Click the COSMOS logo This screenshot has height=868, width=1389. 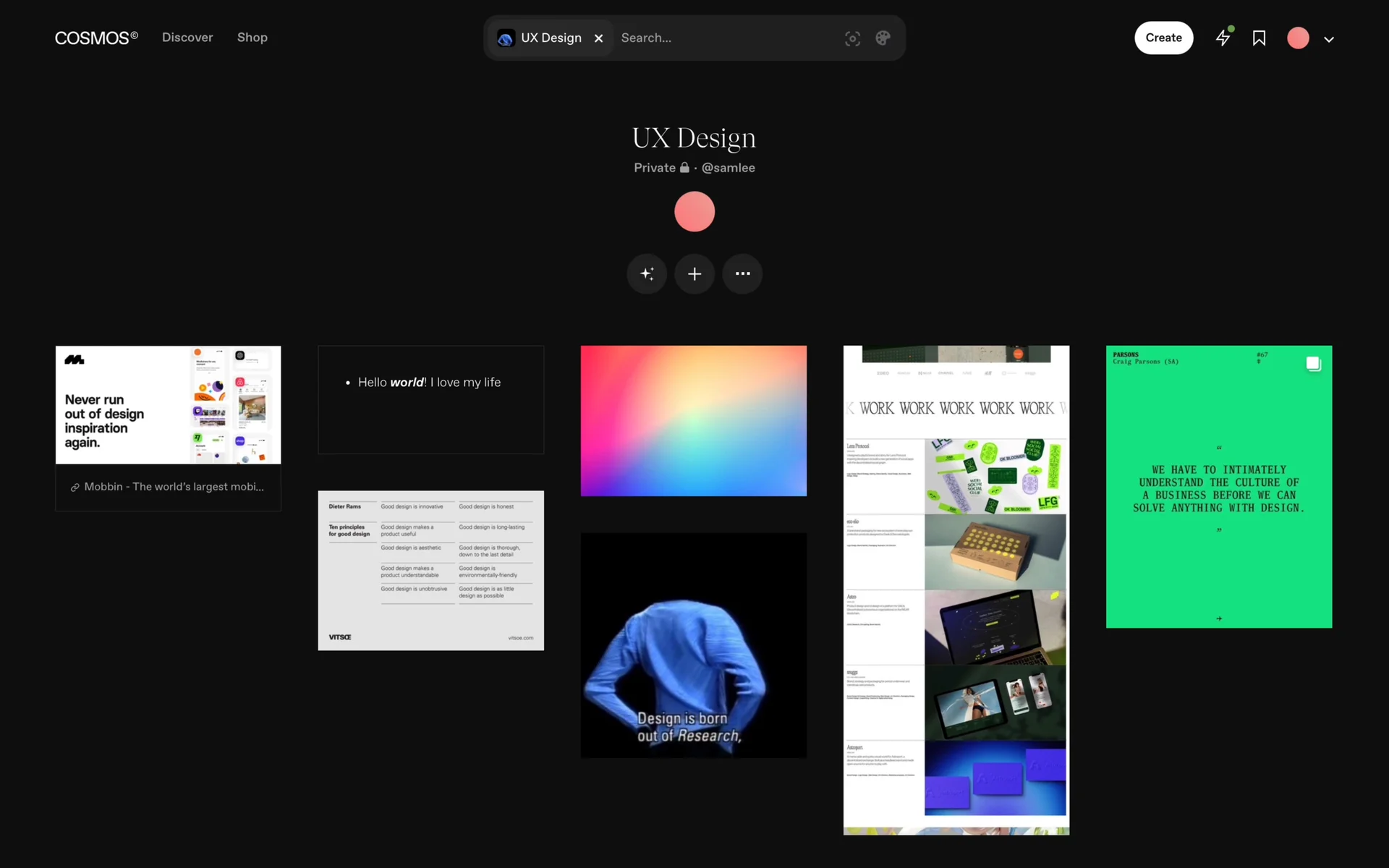pos(96,38)
